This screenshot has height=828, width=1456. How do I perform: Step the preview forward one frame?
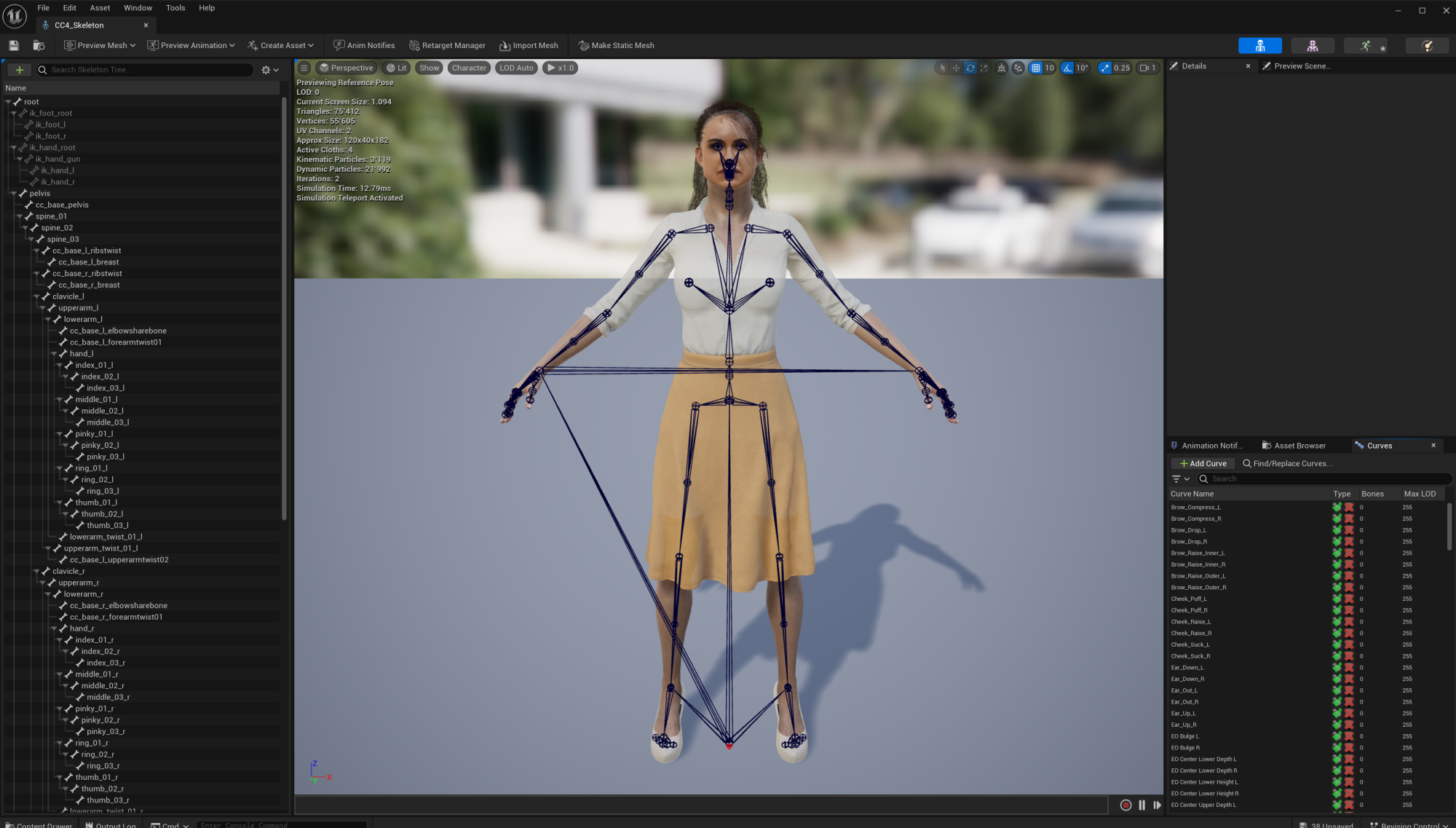[x=1157, y=805]
